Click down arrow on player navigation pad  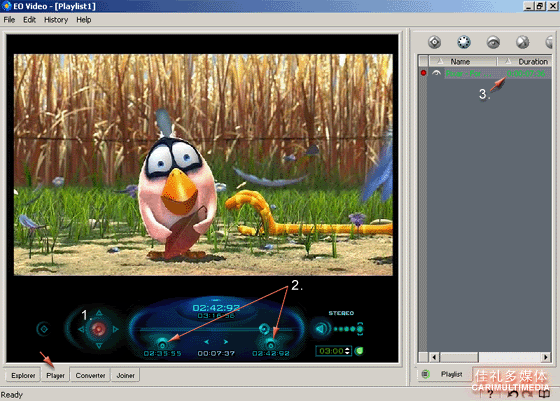(x=99, y=345)
